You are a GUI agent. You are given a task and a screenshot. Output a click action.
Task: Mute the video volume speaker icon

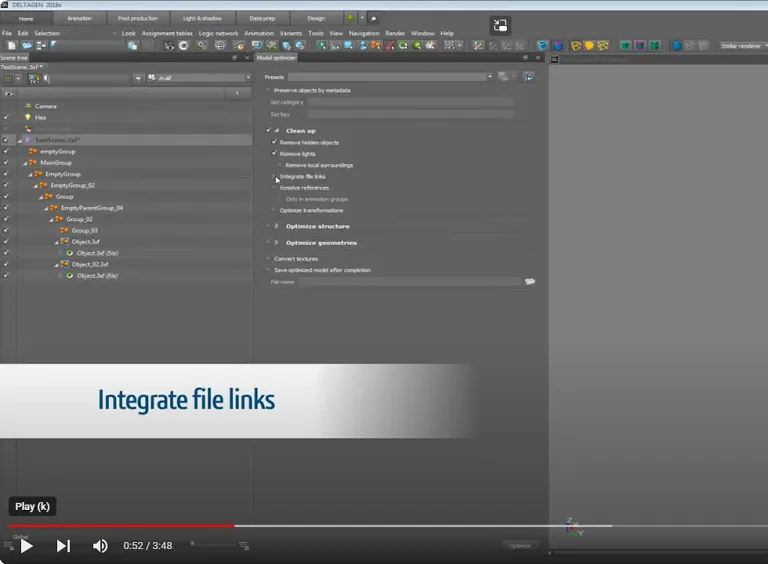[x=100, y=545]
